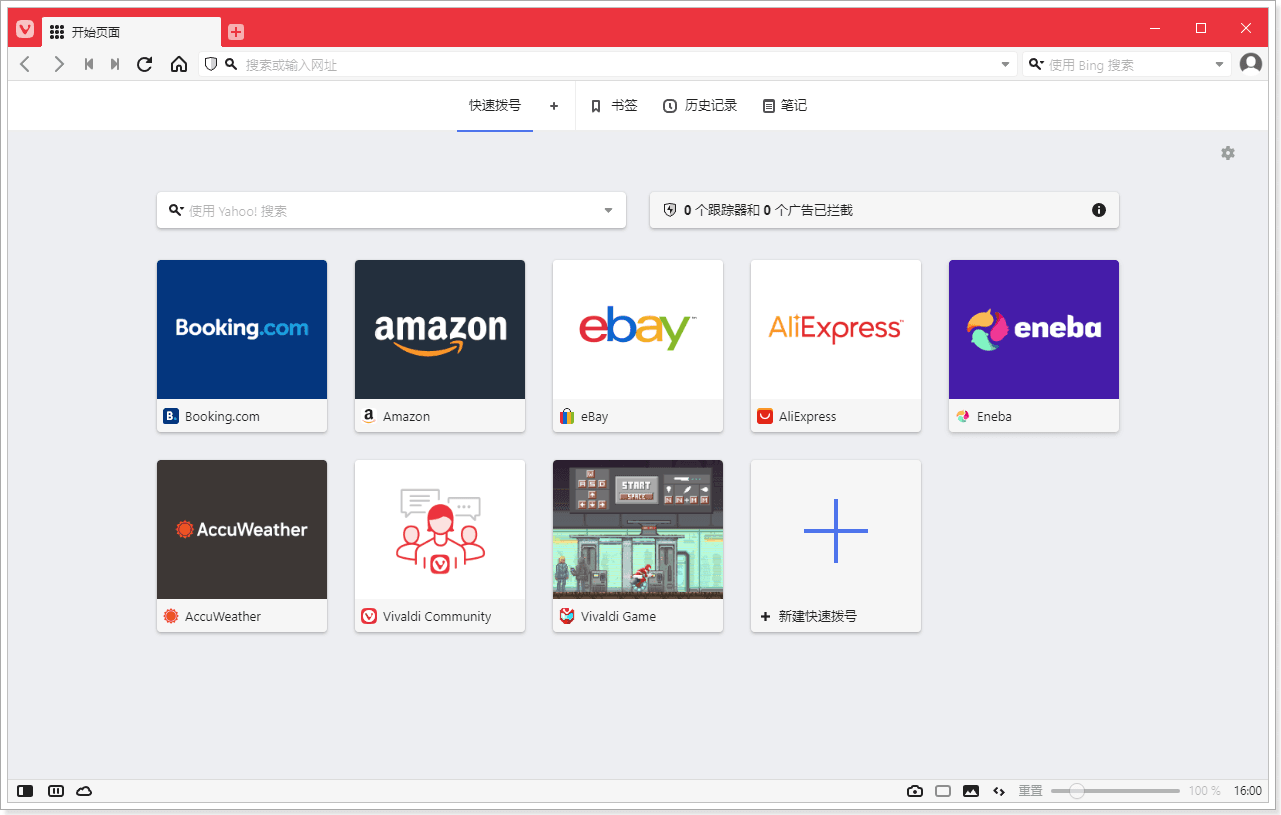Click the trackers and ads blocked text

click(x=768, y=210)
